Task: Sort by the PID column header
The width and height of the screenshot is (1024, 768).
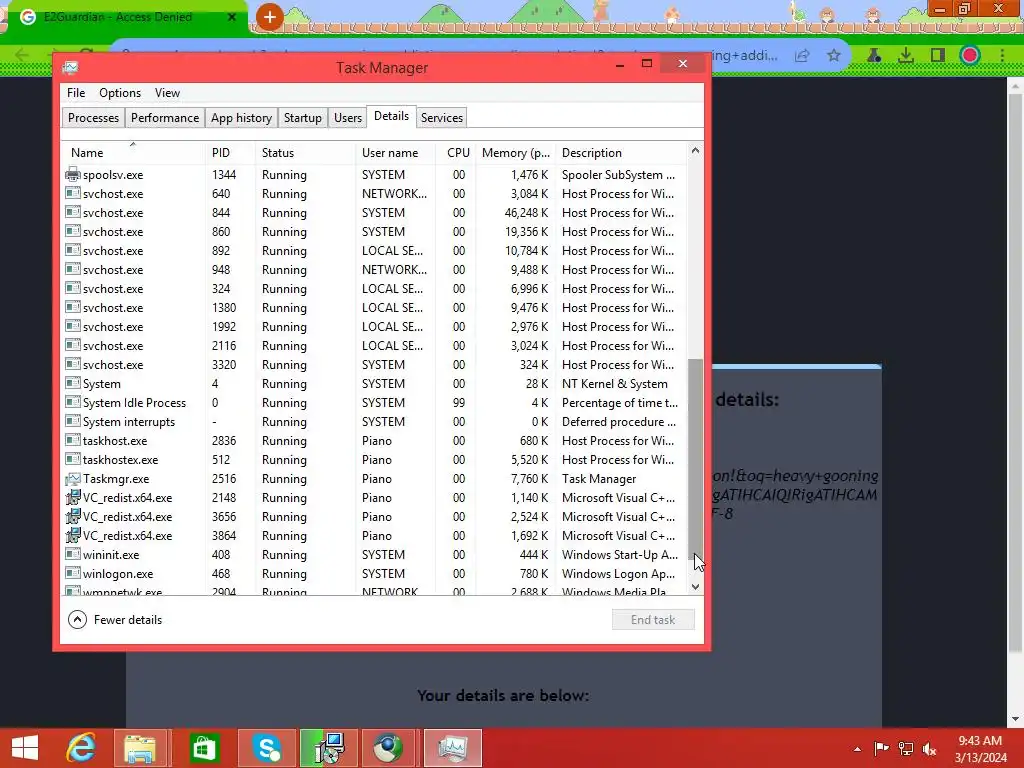Action: pyautogui.click(x=230, y=153)
